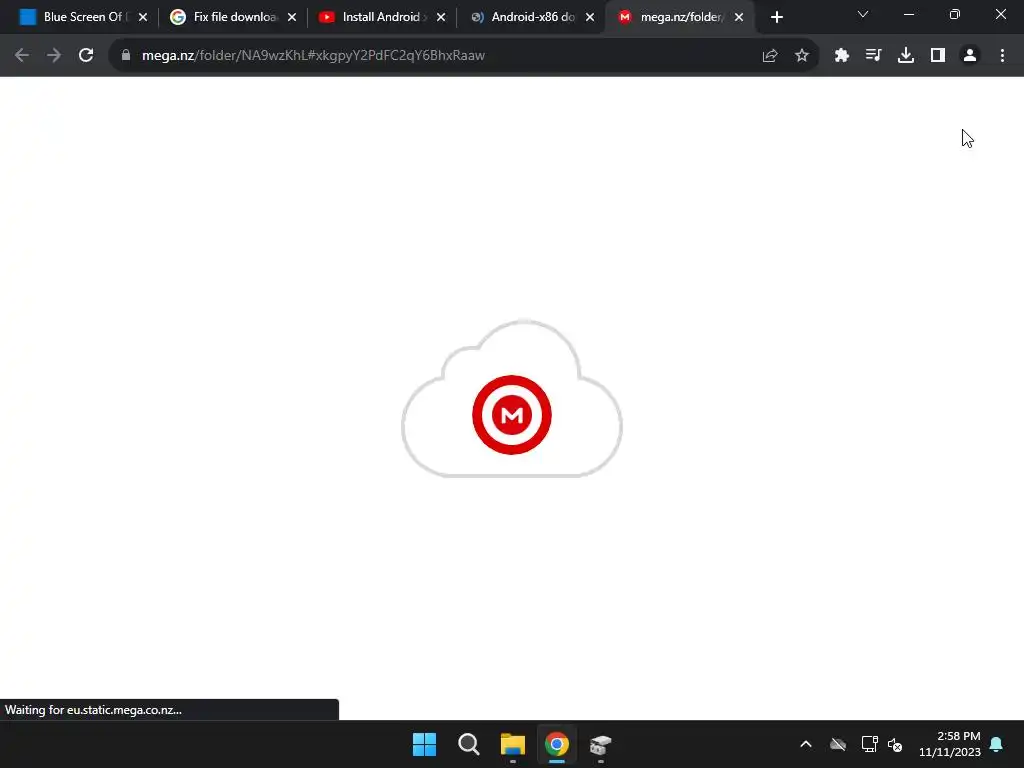This screenshot has width=1024, height=768.
Task: Open the box app on the taskbar
Action: point(600,744)
